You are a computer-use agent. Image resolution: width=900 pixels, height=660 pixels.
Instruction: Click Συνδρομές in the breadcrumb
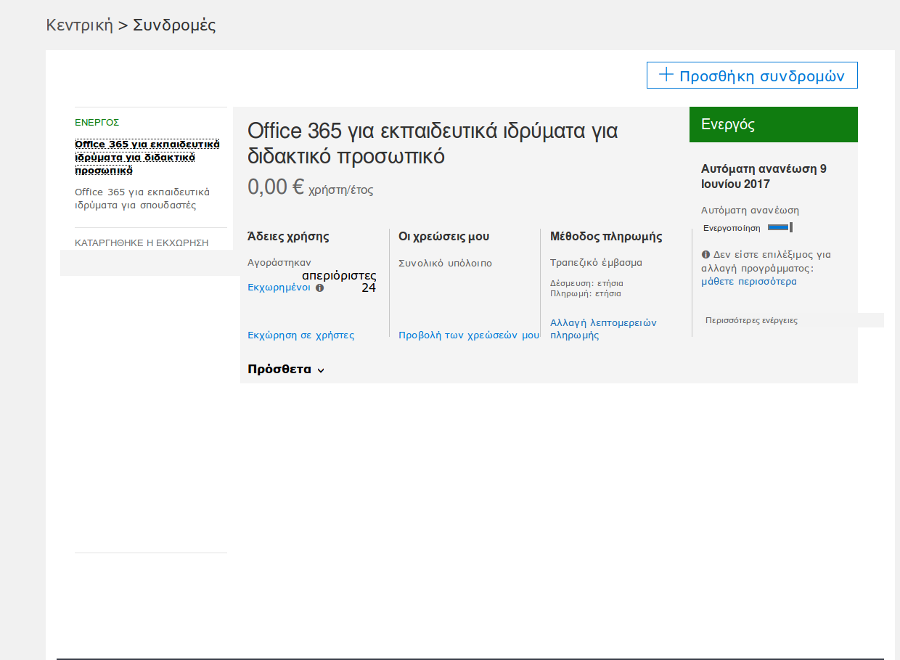point(174,25)
